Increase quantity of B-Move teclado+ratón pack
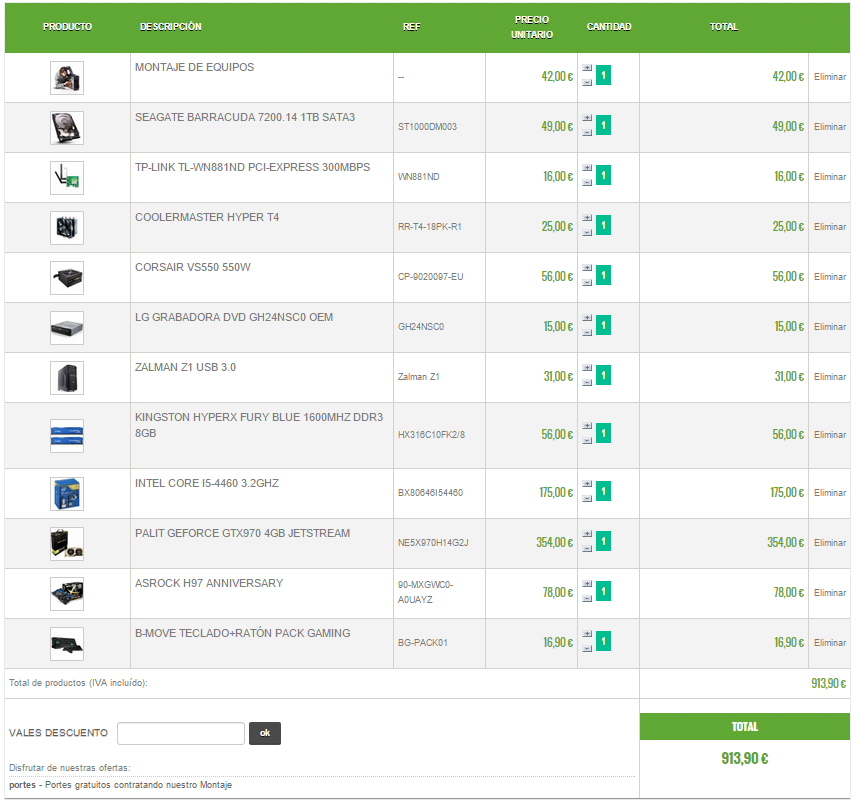Screen dimensions: 858x803 [587, 634]
